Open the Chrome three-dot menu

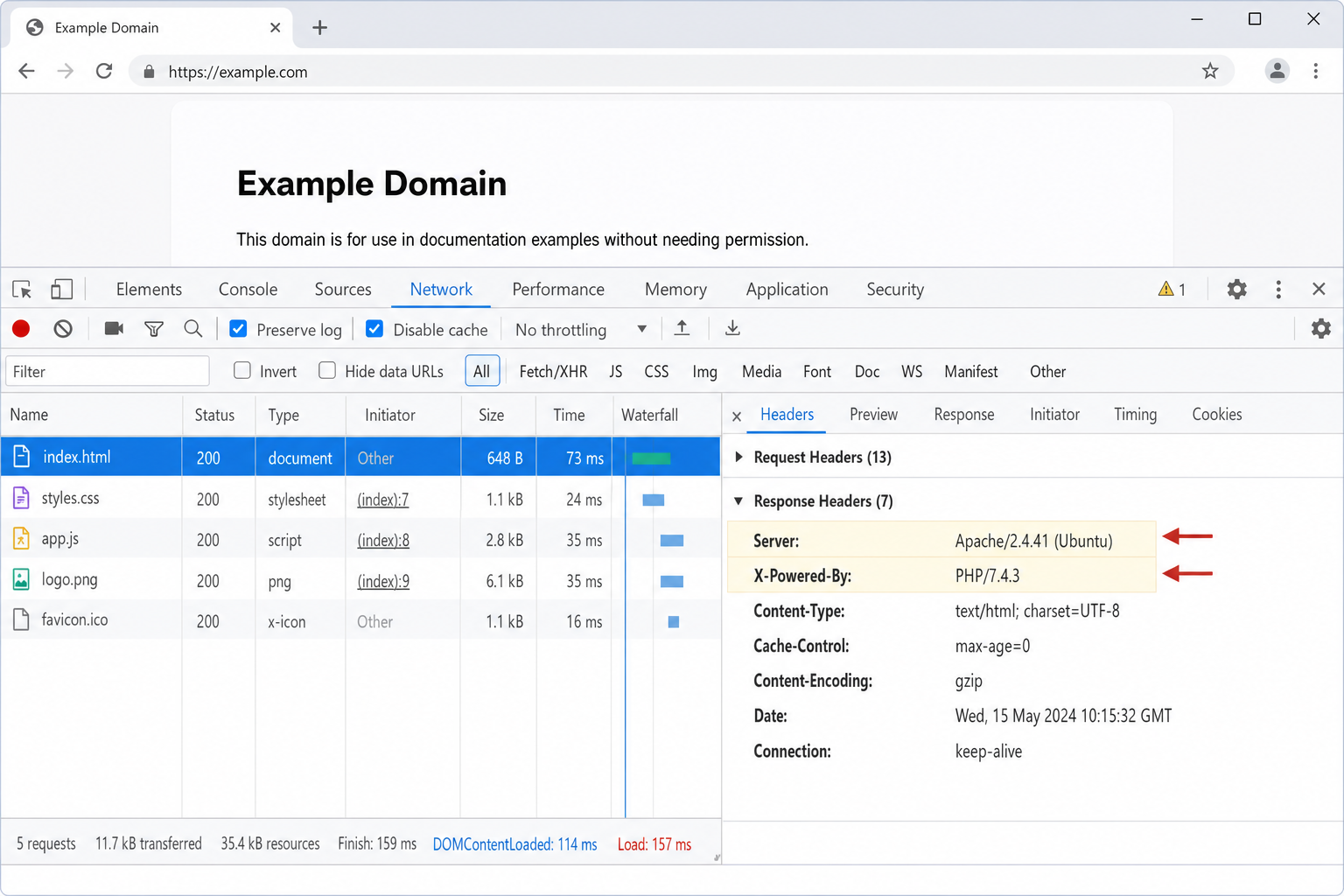(x=1316, y=71)
